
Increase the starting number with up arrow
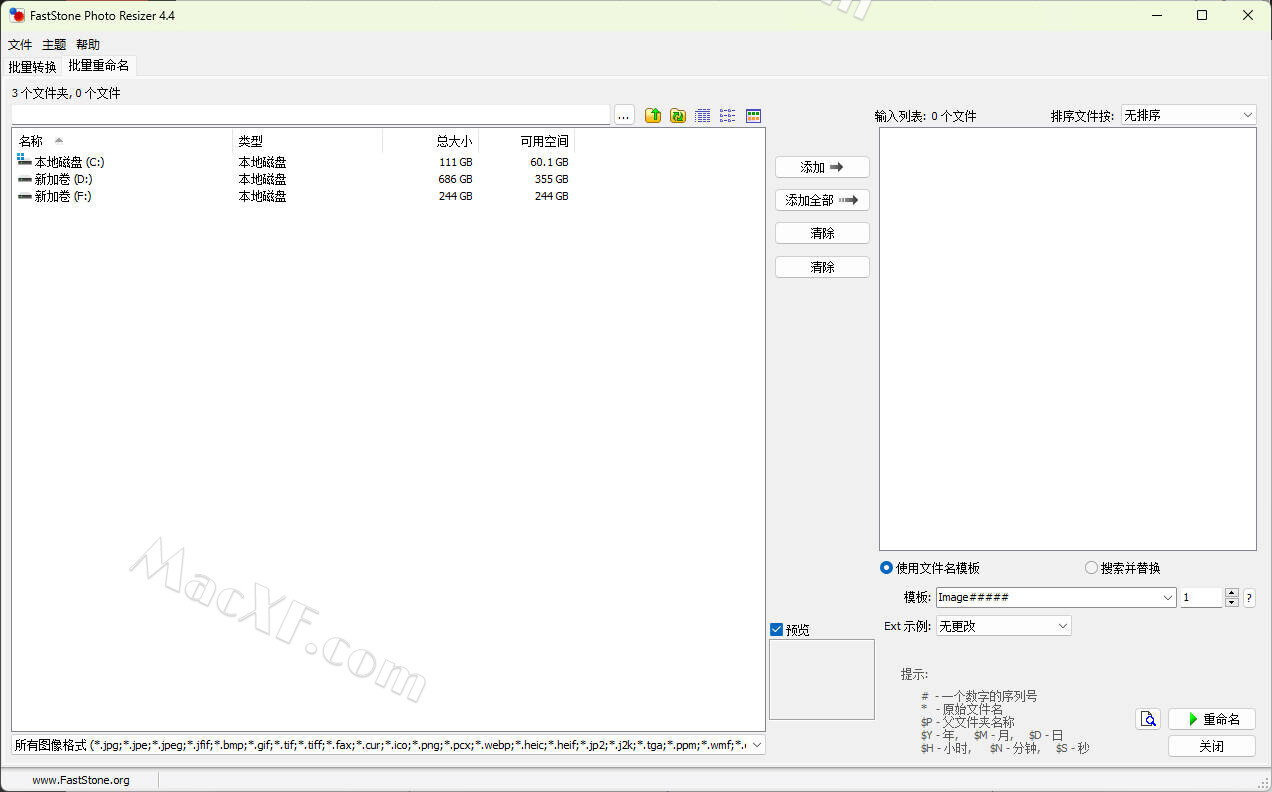pyautogui.click(x=1232, y=593)
